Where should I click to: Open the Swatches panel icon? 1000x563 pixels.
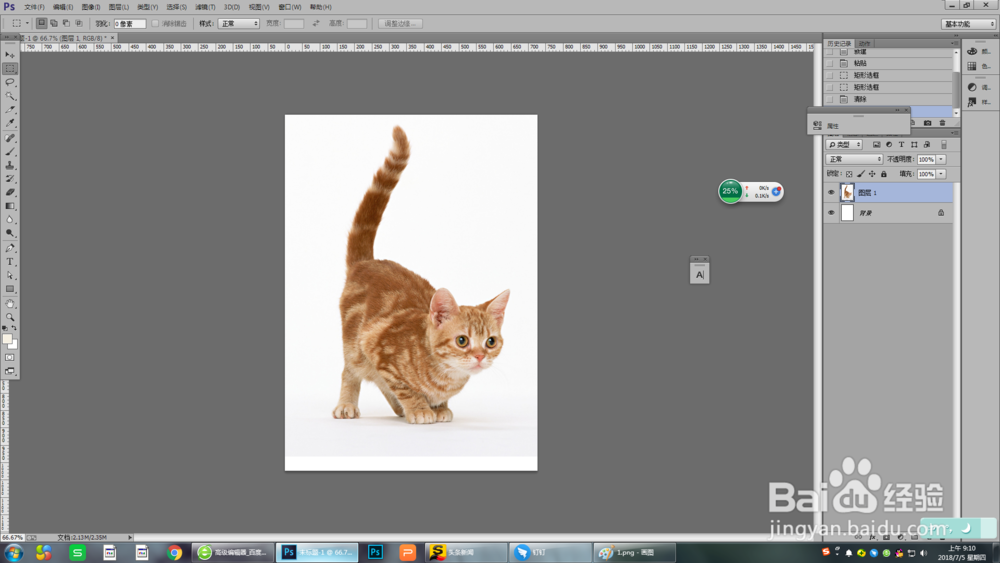click(x=972, y=66)
